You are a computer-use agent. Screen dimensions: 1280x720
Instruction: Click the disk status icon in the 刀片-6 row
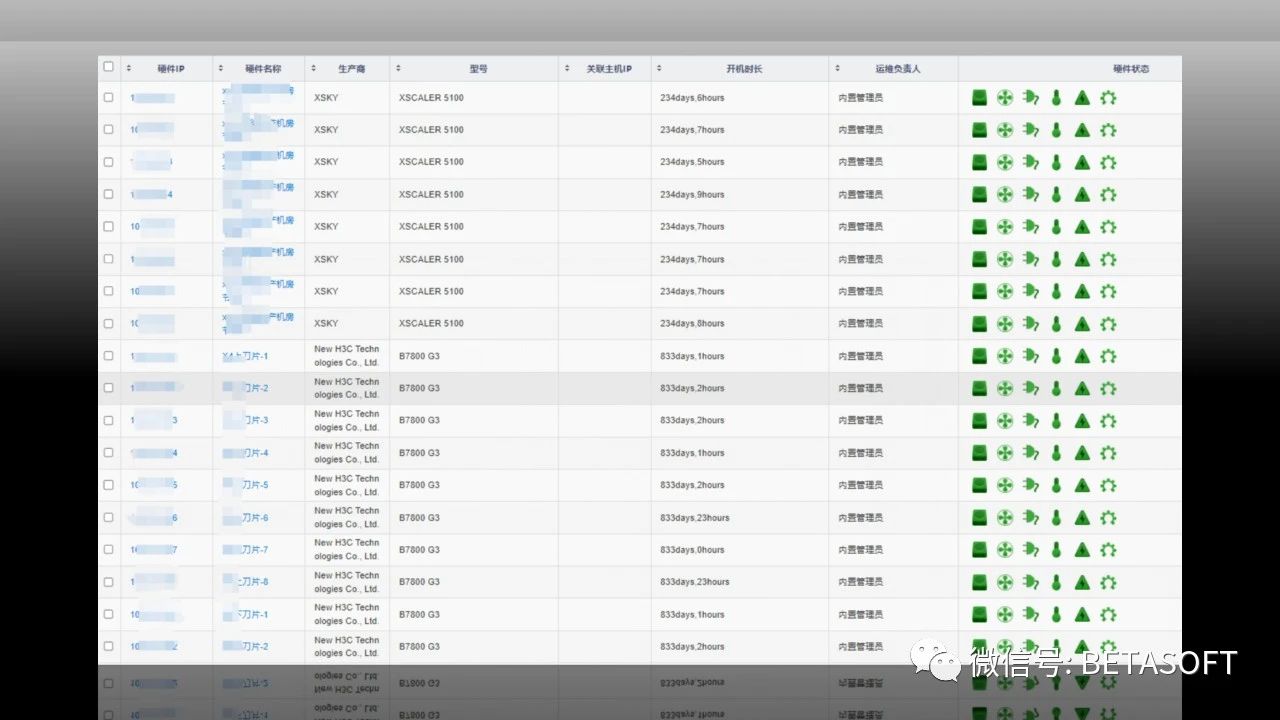click(980, 518)
